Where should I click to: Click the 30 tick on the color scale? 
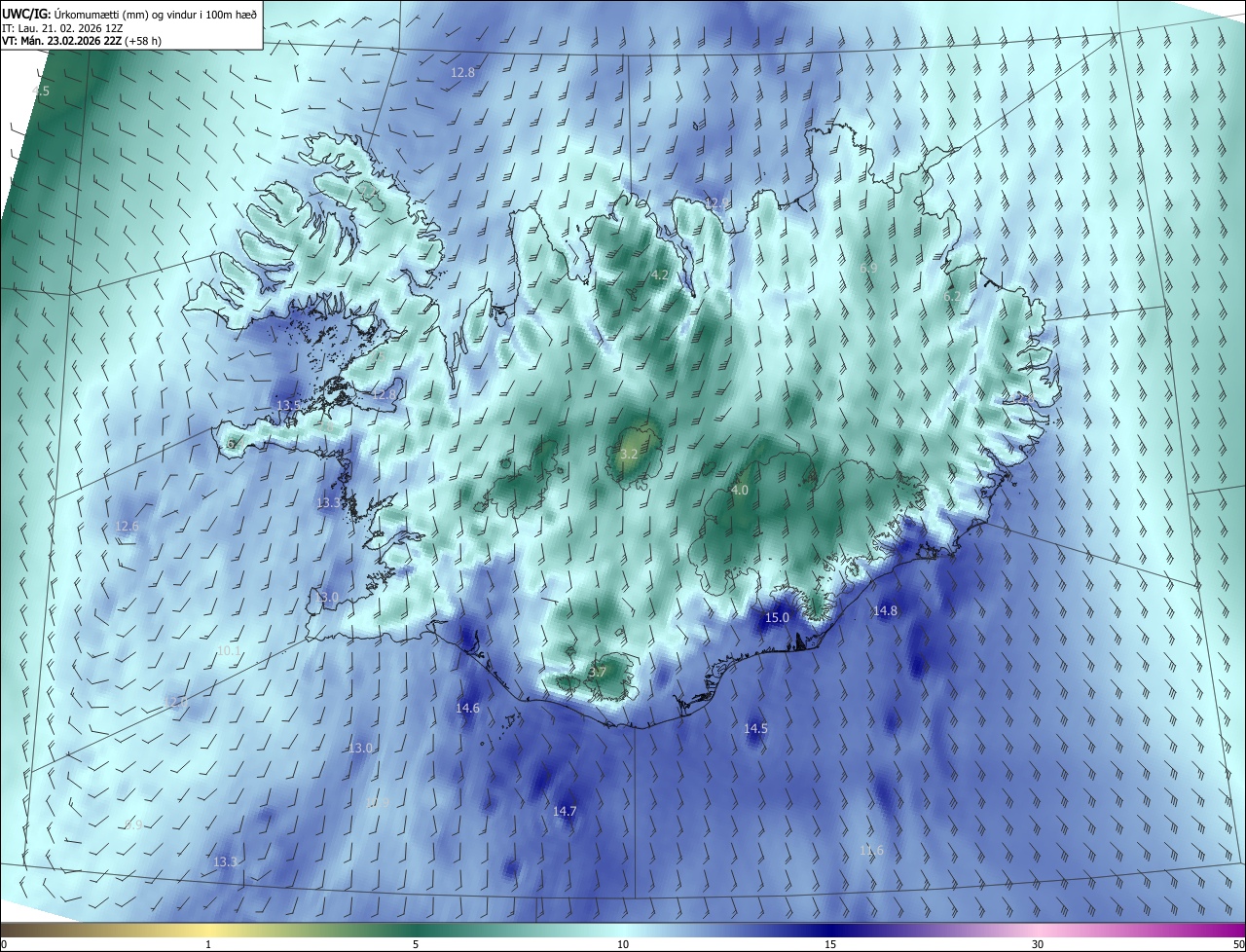tap(1038, 944)
